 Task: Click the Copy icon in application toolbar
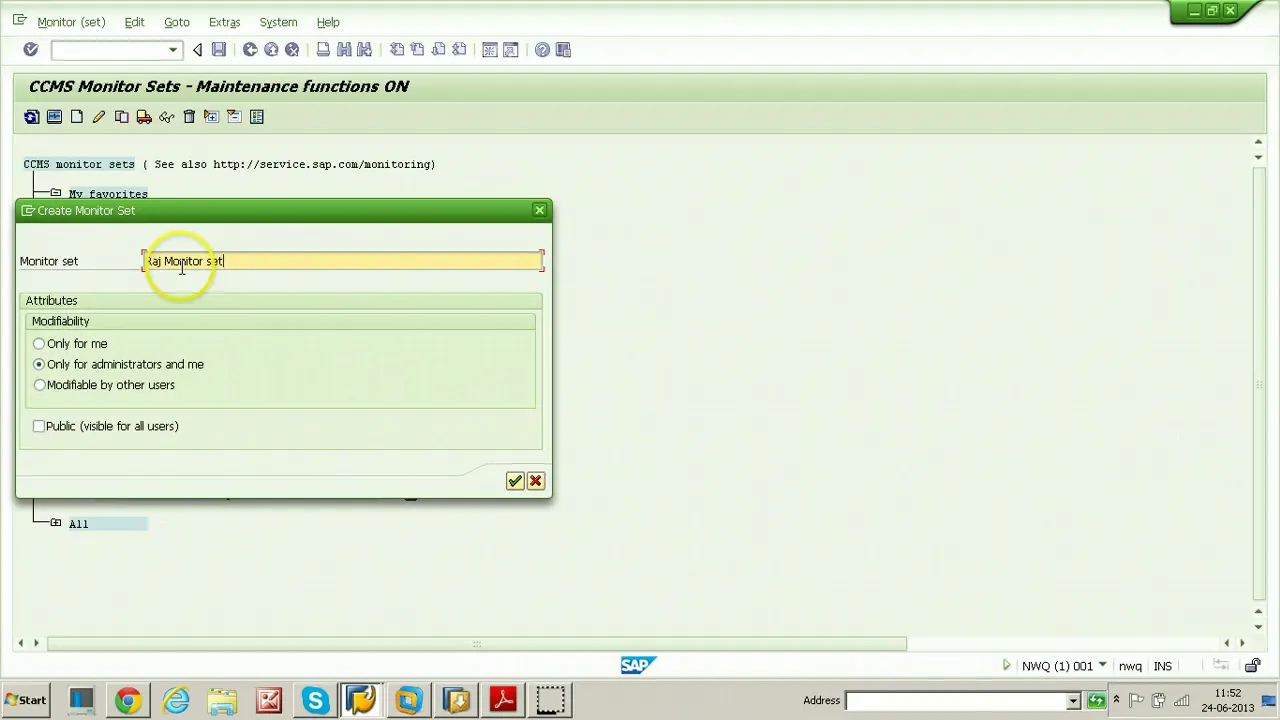click(122, 117)
